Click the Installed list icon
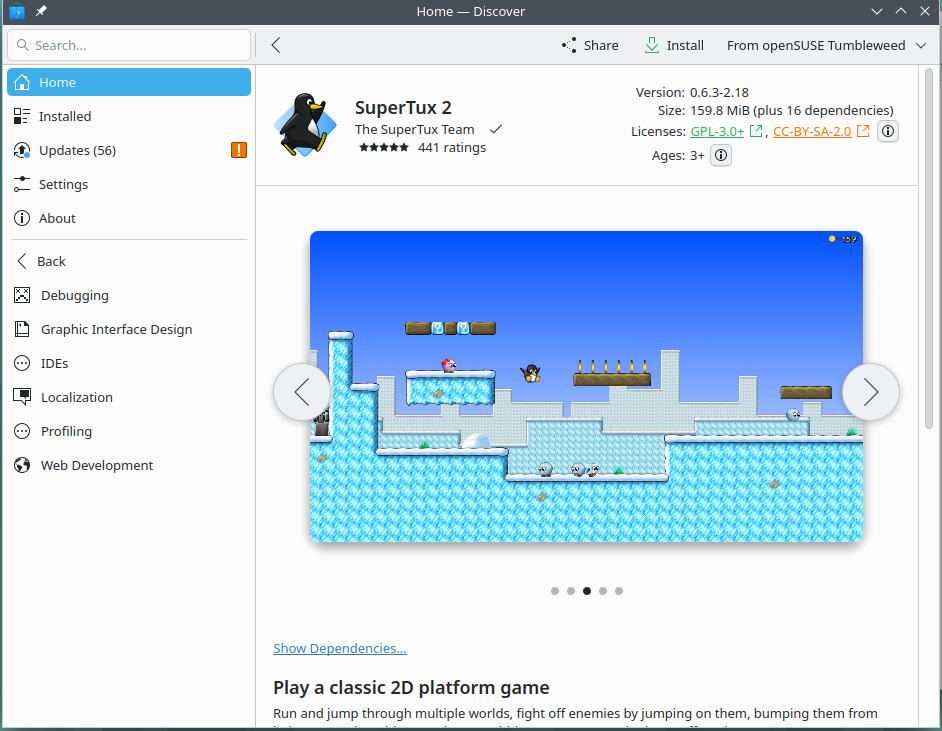 (22, 116)
